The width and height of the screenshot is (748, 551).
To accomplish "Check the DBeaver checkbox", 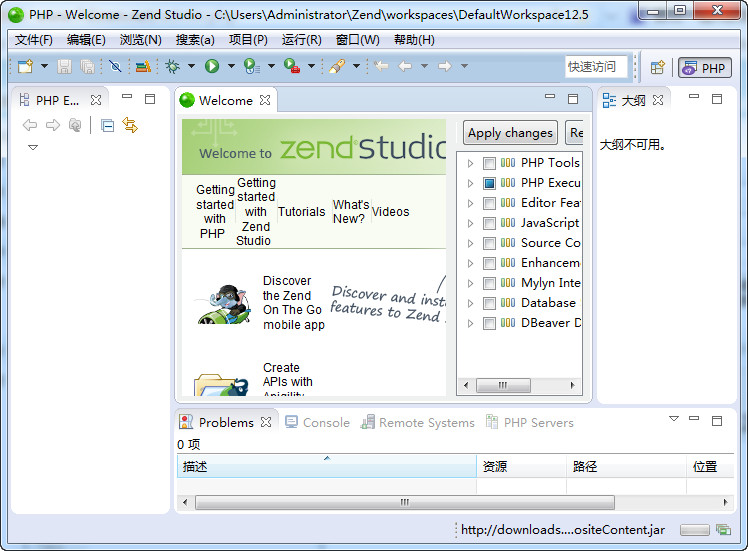I will (x=489, y=324).
